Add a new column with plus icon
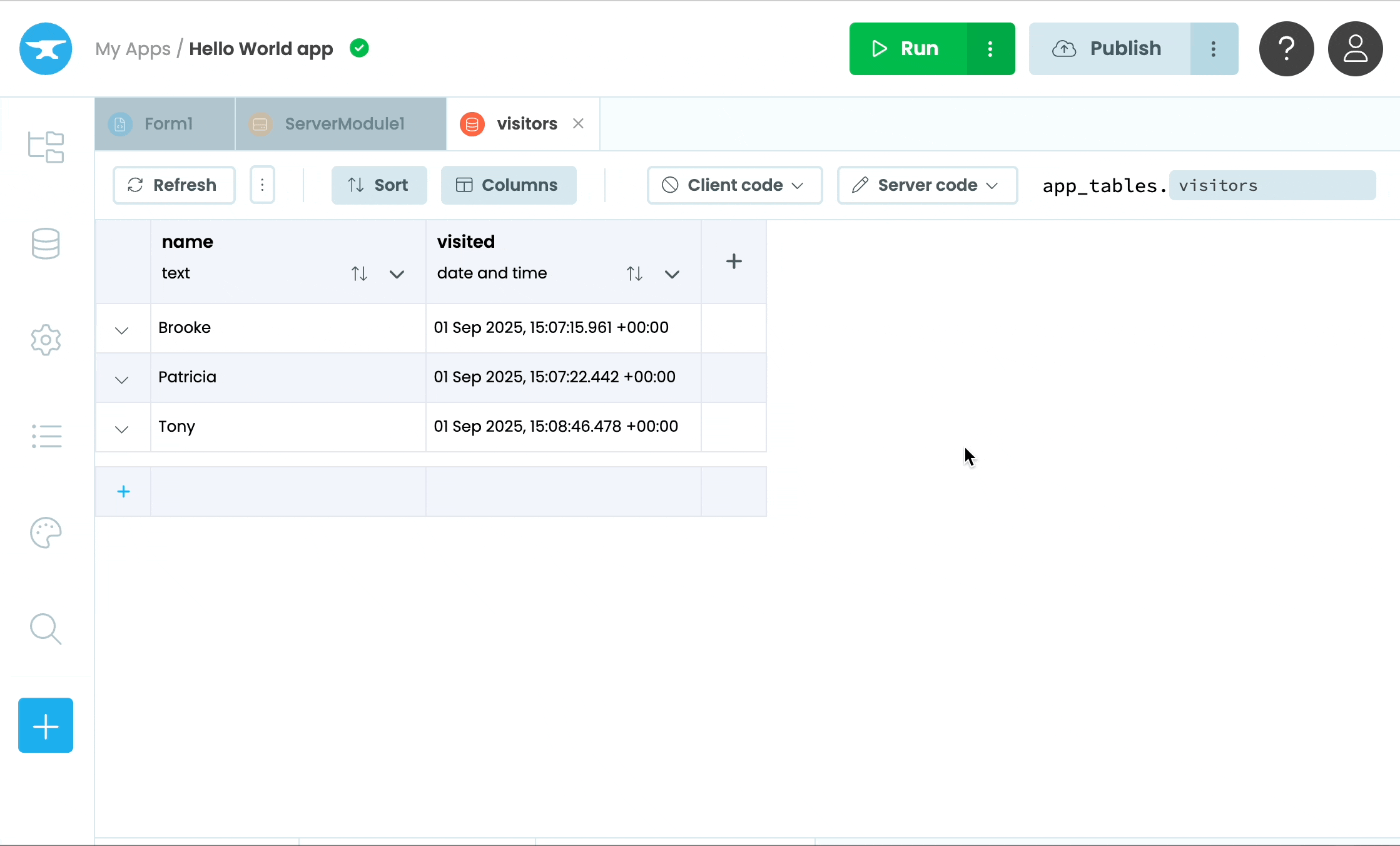Screen dimensions: 1400x846 point(734,261)
